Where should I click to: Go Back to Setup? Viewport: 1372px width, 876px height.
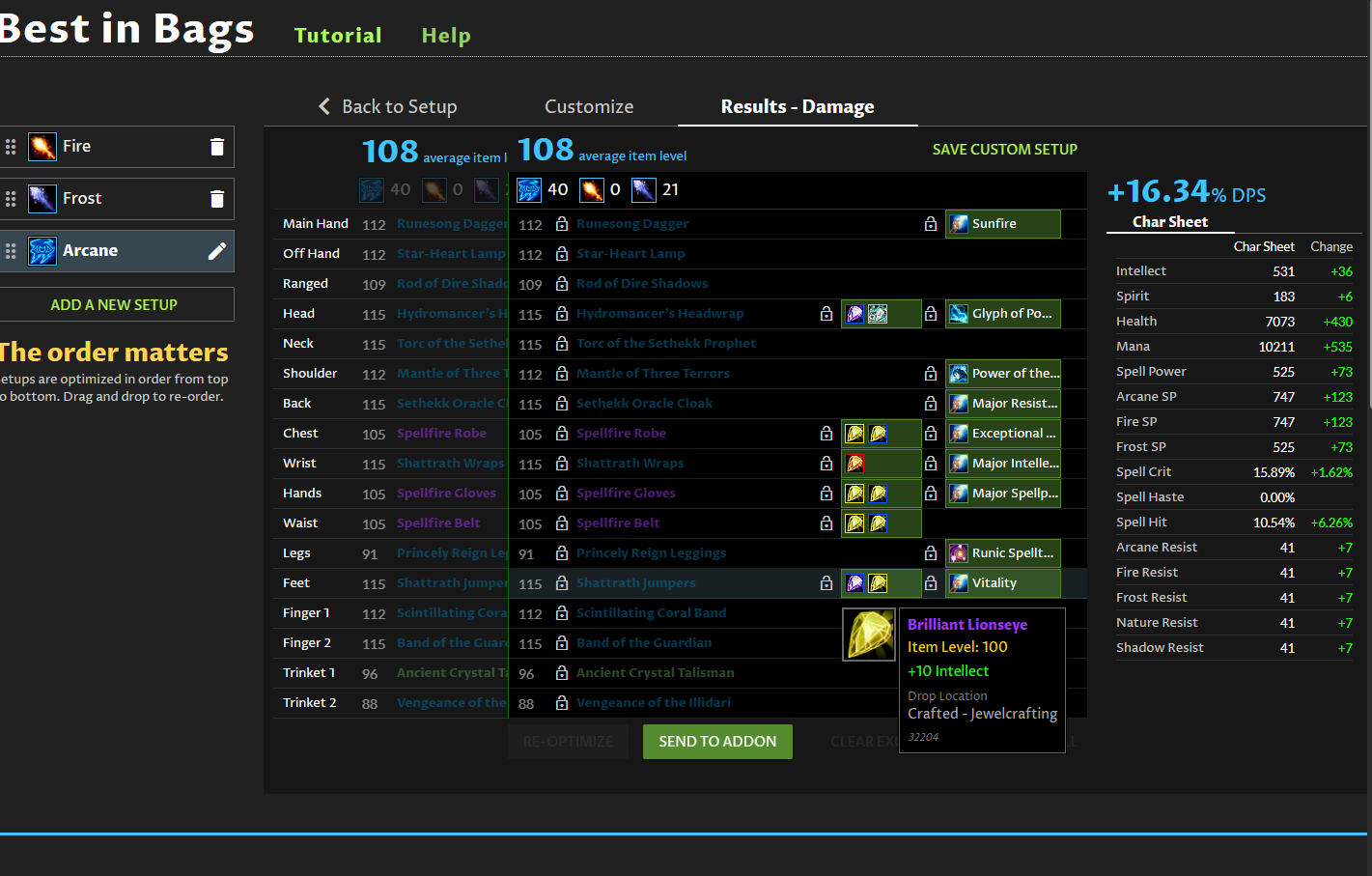coord(388,107)
